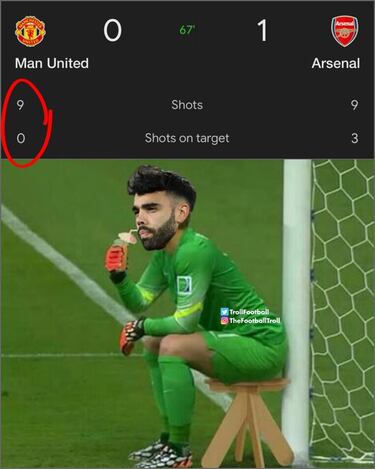Click the TrollFootball watermark text
This screenshot has width=375, height=469.
249,312
